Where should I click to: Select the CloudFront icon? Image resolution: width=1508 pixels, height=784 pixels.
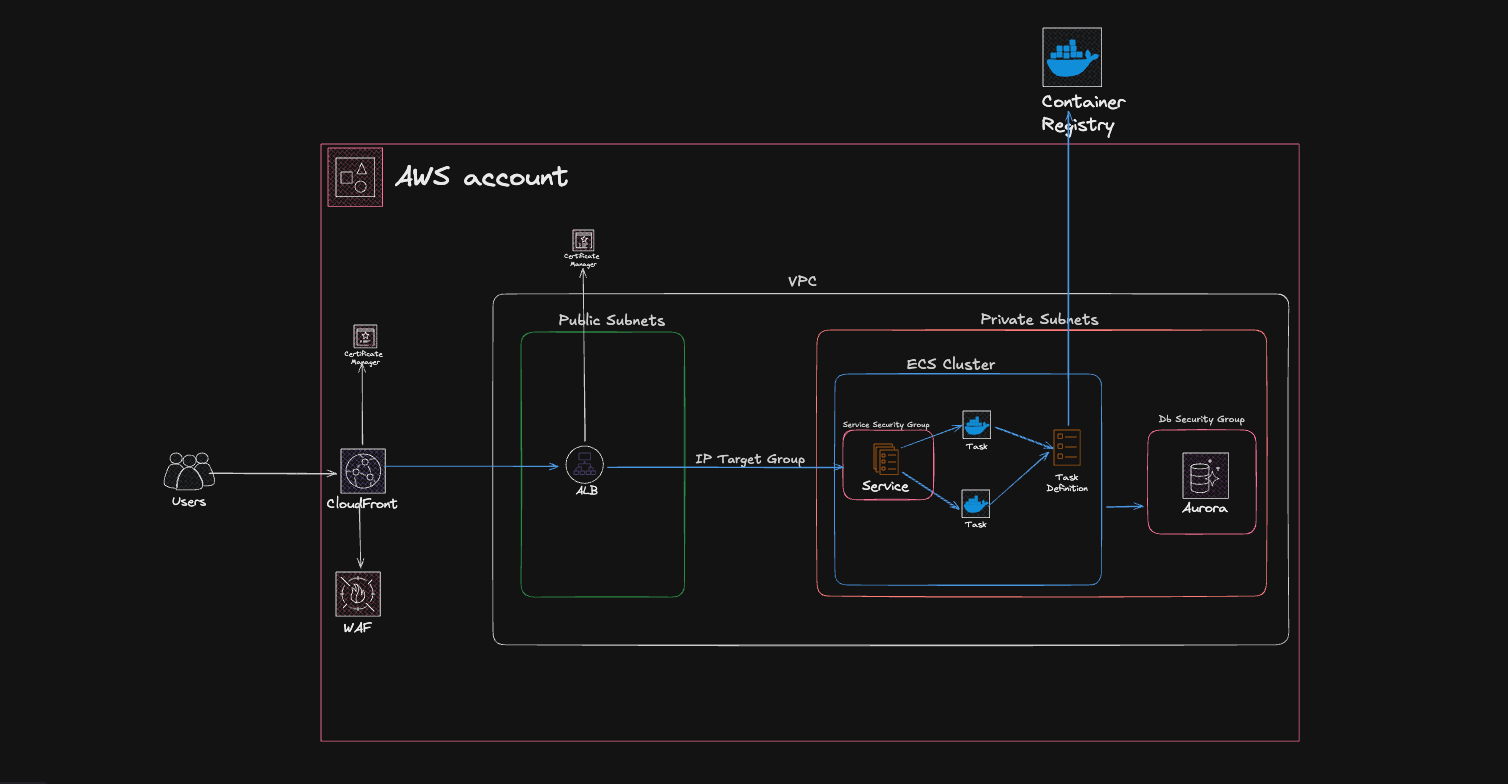pyautogui.click(x=362, y=470)
